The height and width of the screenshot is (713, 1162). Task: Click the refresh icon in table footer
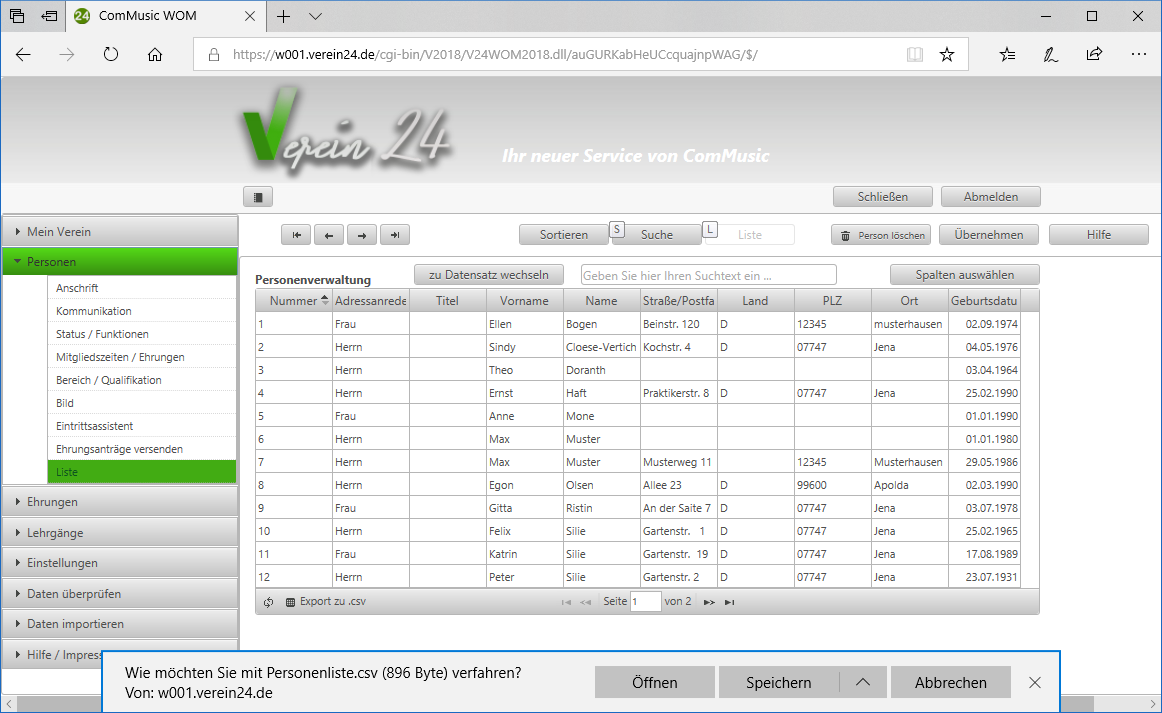tap(268, 602)
